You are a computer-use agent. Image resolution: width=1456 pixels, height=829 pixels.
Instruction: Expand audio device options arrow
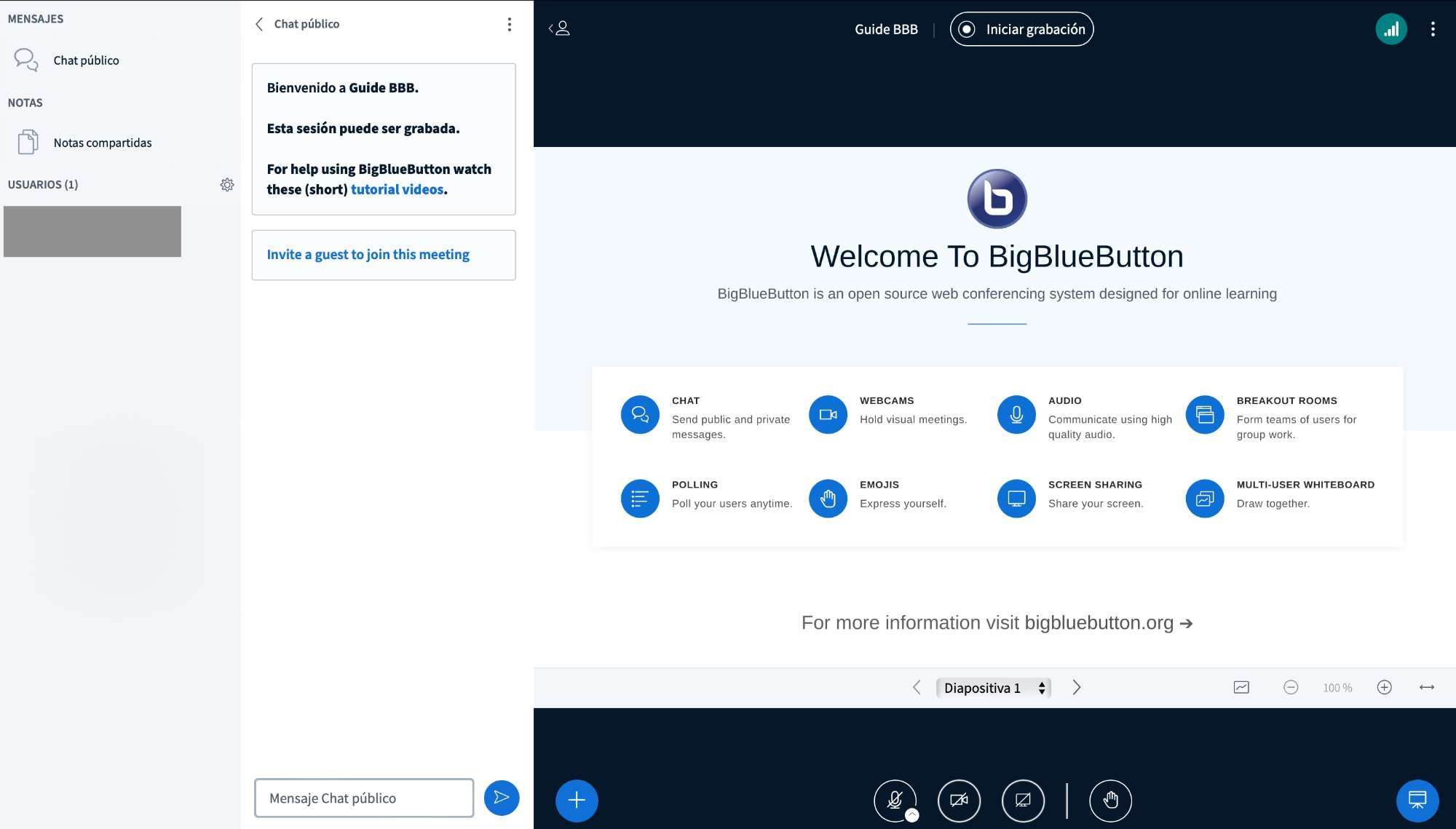point(912,815)
